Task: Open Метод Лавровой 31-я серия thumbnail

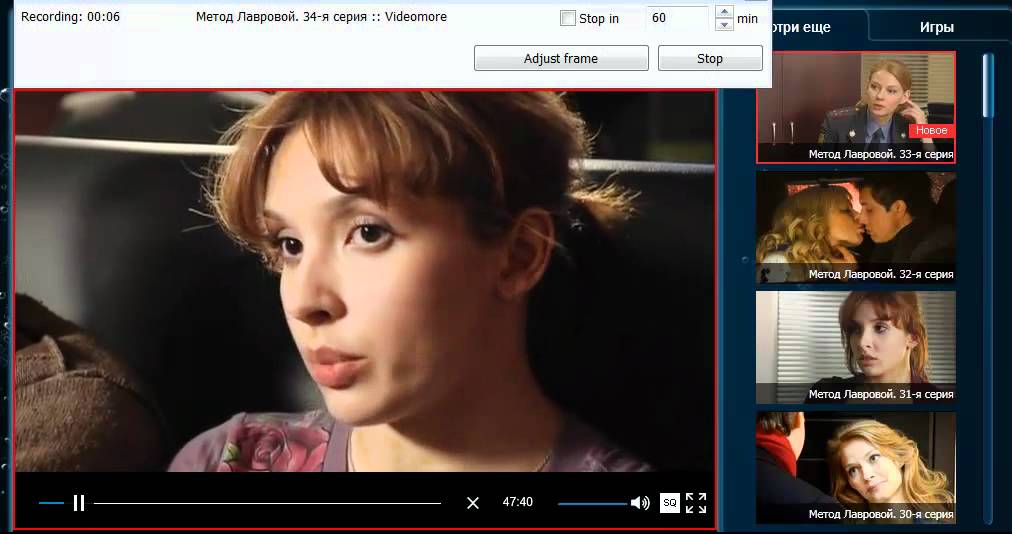Action: click(856, 347)
